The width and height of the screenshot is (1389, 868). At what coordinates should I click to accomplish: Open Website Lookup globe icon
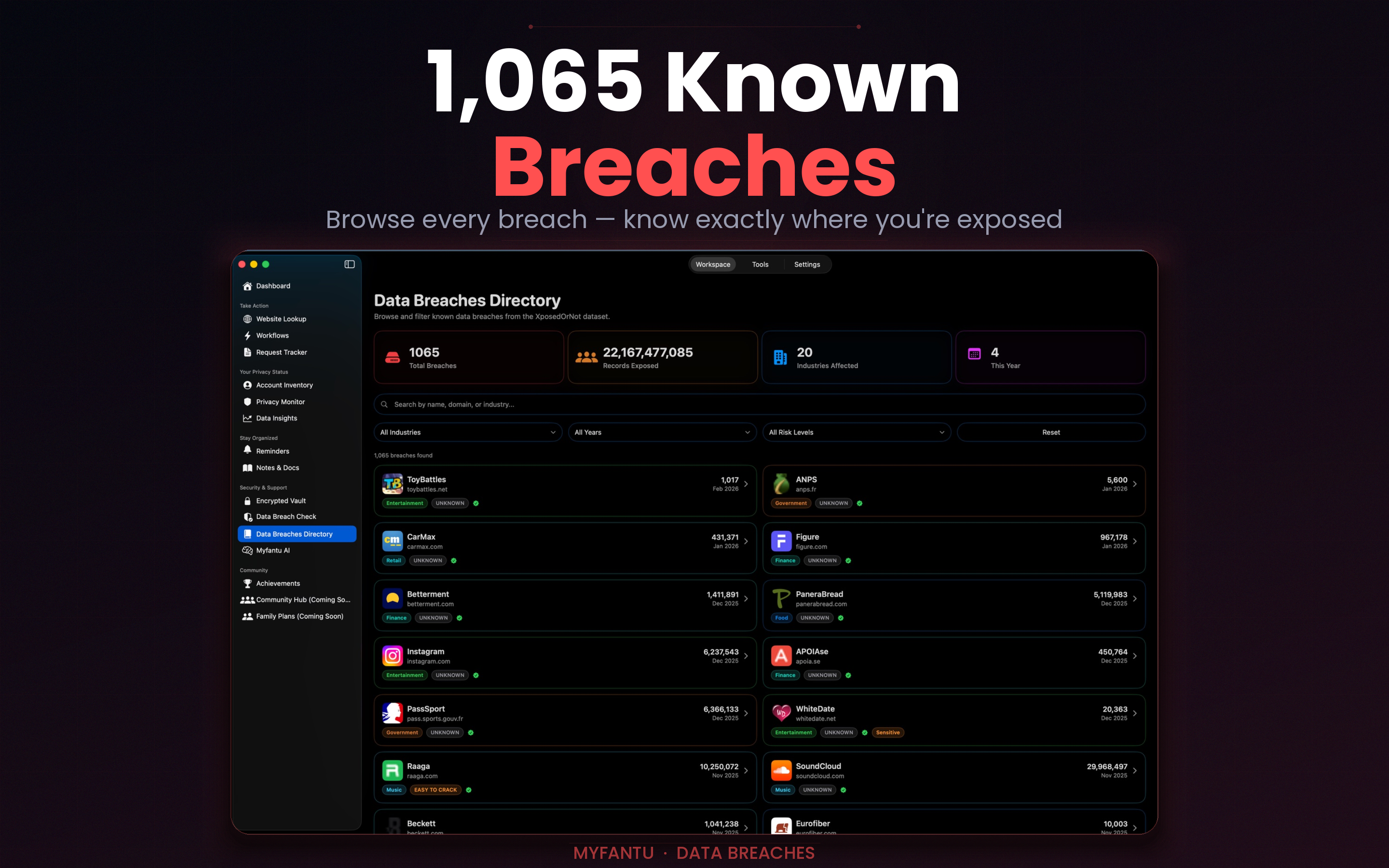[247, 319]
